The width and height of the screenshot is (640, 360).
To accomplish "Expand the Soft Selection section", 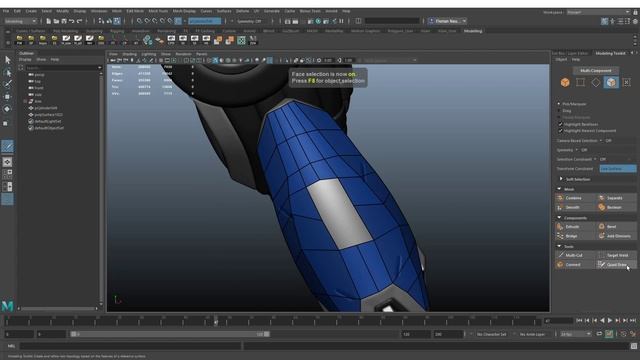I will 561,179.
